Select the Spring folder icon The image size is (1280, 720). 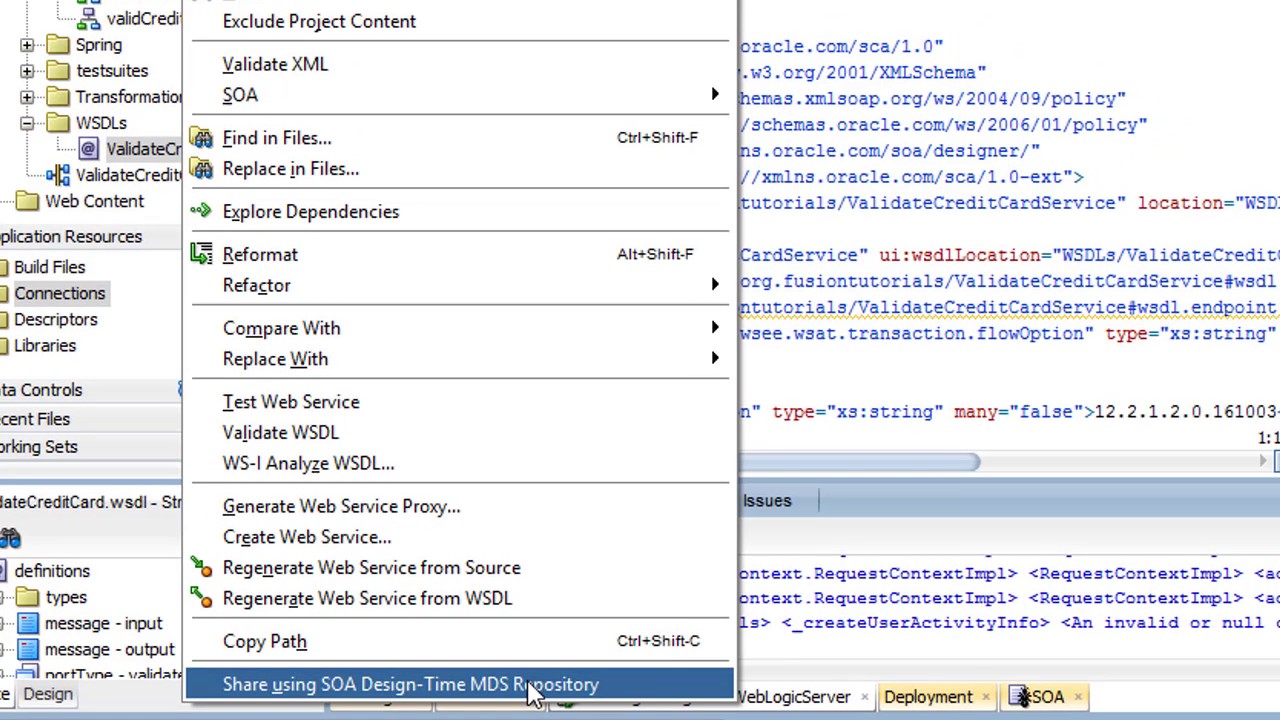tap(59, 45)
